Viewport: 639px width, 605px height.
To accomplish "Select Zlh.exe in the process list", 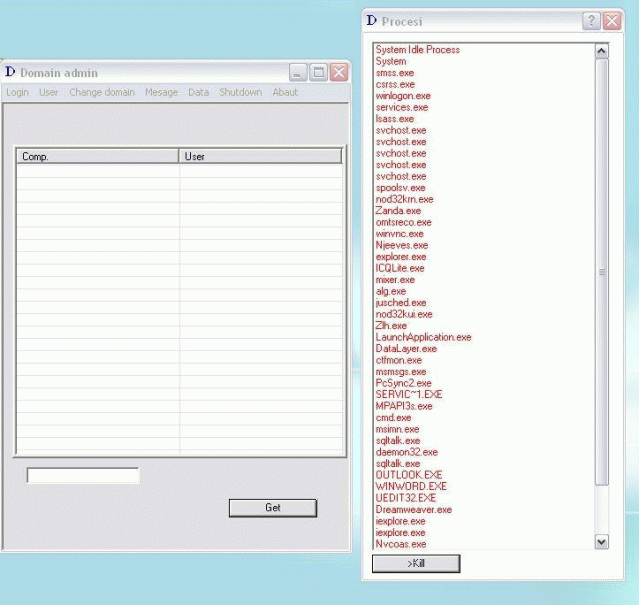I will coord(391,326).
